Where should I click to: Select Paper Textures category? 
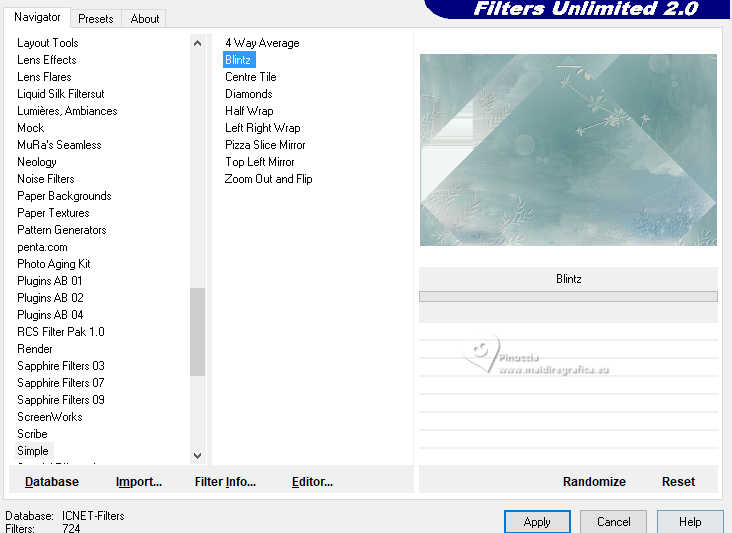click(x=53, y=213)
